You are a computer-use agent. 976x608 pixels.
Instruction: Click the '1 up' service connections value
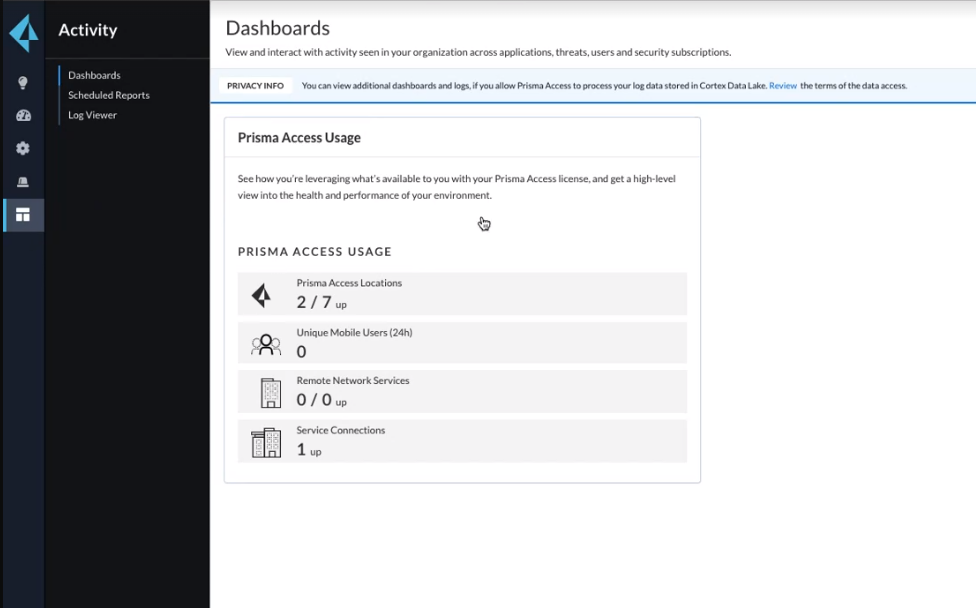tap(309, 450)
